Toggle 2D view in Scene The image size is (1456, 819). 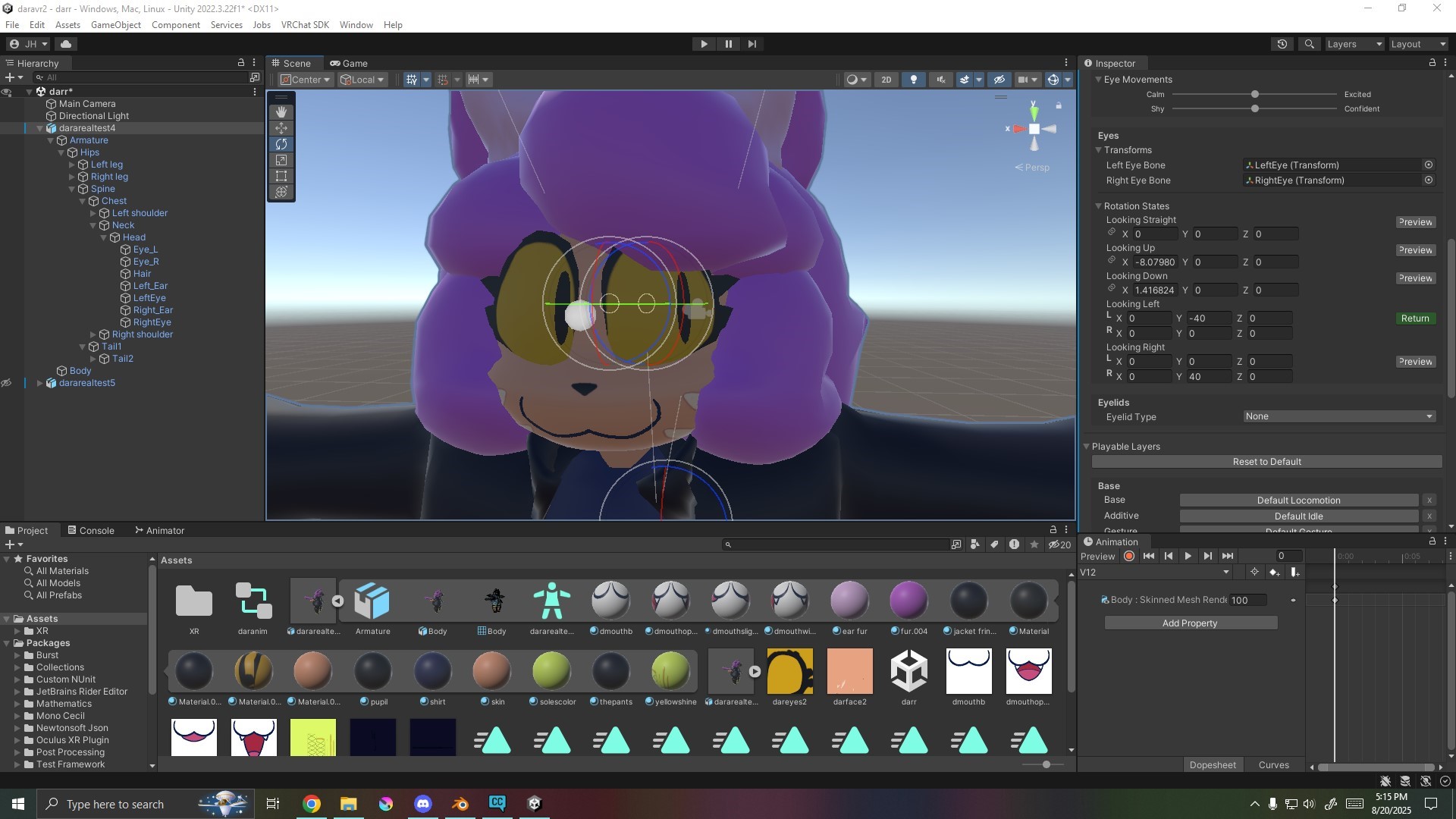[x=886, y=80]
